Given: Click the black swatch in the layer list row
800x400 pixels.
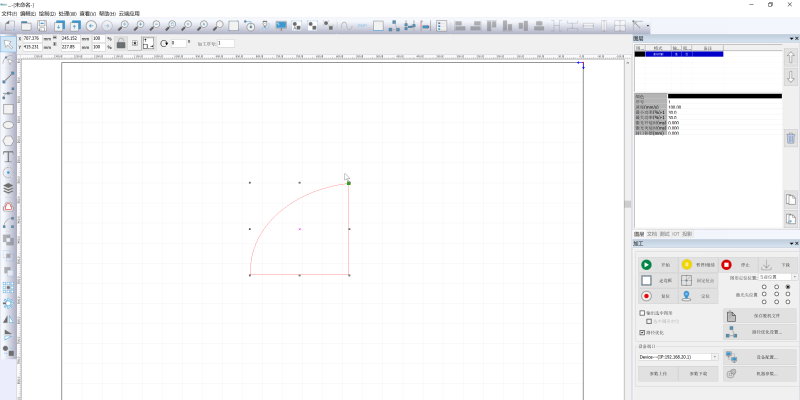Looking at the screenshot, I should point(640,54).
